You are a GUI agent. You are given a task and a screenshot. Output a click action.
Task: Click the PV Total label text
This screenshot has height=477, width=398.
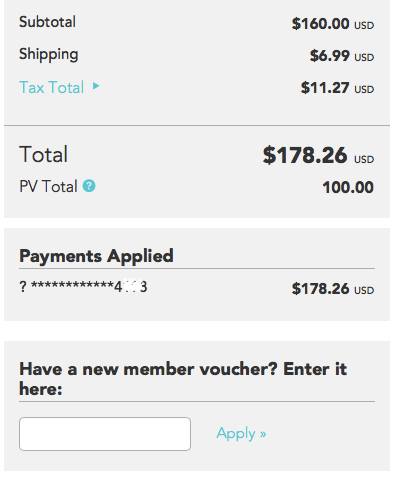coord(48,186)
